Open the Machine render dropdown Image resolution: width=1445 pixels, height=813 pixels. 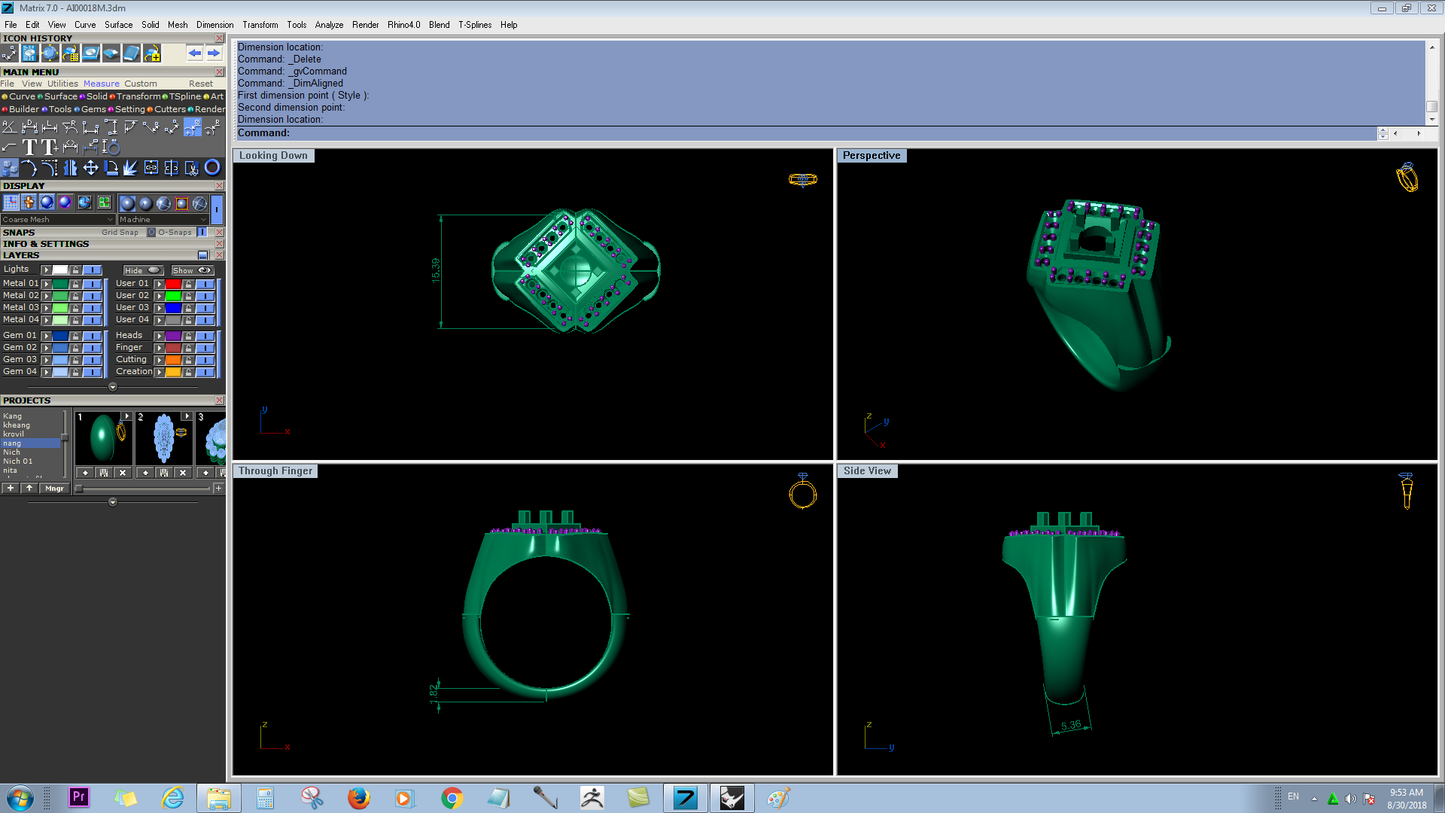(x=163, y=220)
